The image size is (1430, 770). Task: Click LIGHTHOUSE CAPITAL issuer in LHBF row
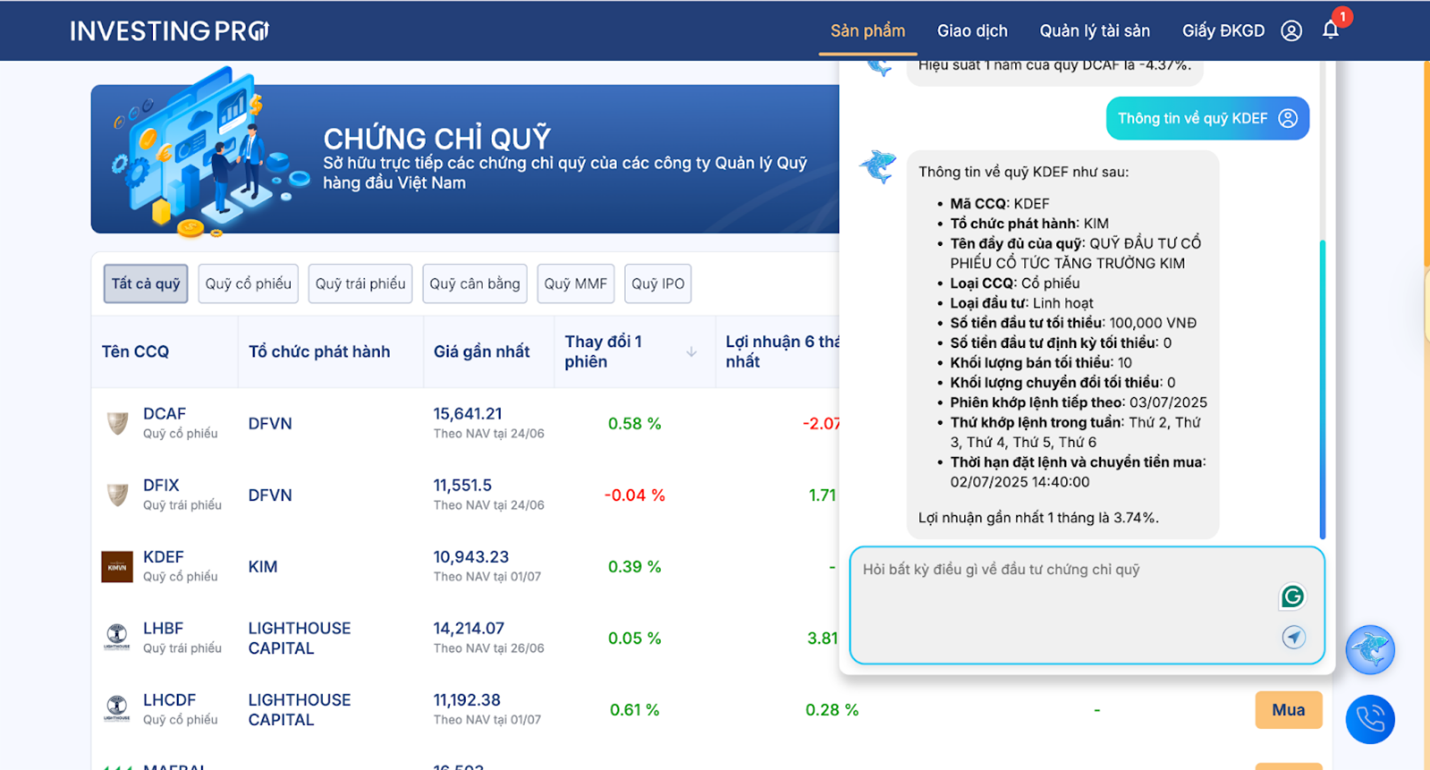click(299, 638)
